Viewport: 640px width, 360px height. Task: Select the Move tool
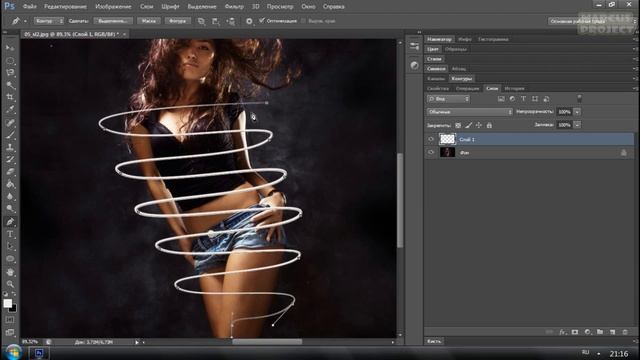(x=10, y=48)
